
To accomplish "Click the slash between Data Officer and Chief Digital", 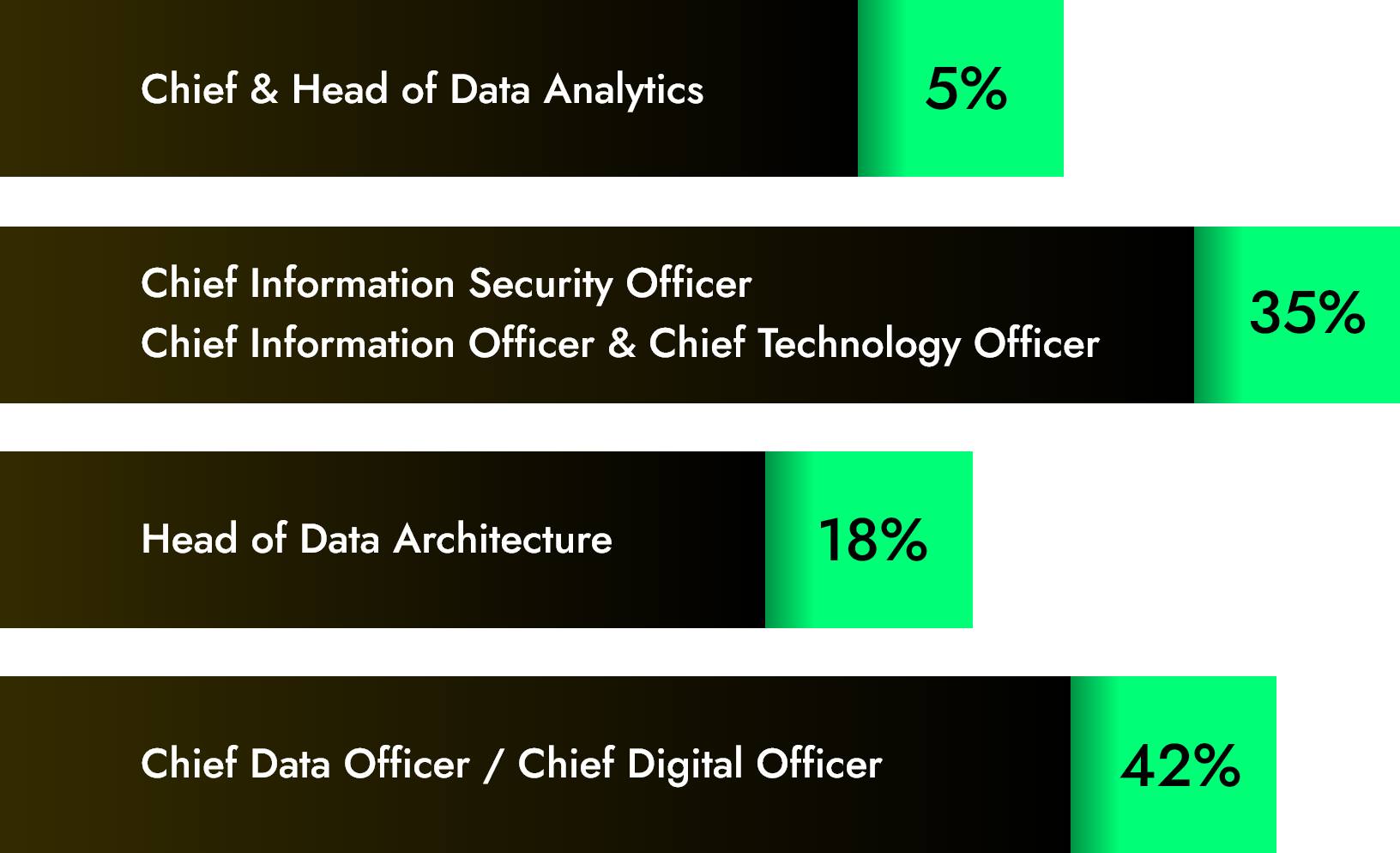I will 492,764.
